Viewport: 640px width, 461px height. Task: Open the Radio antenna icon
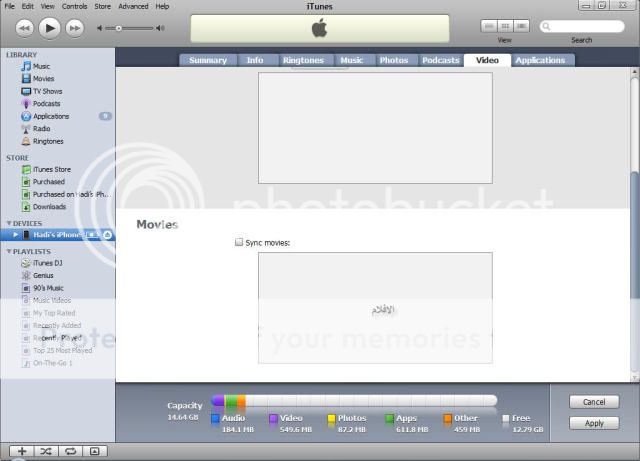26,129
